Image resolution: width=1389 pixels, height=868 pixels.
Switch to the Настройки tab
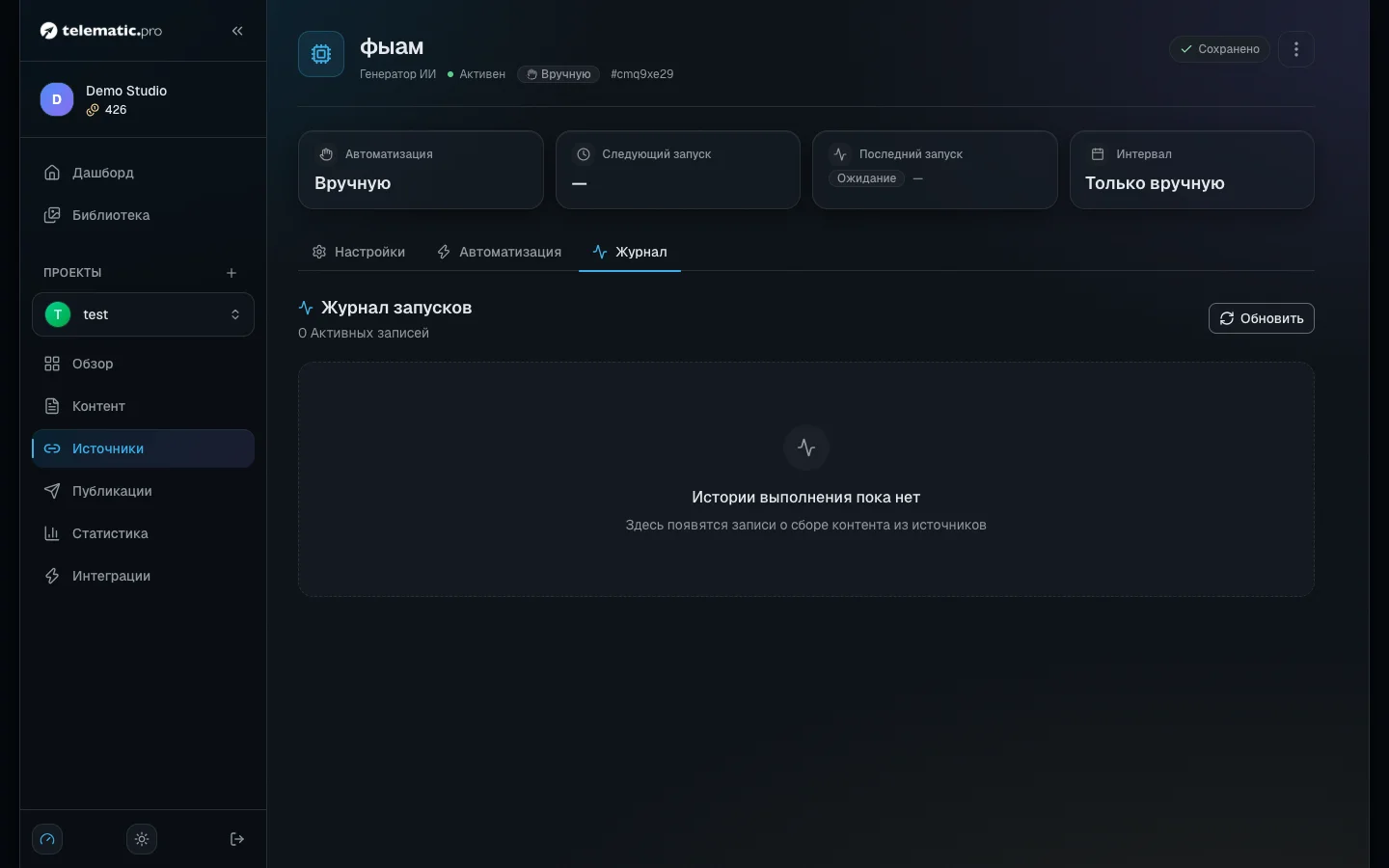pyautogui.click(x=359, y=252)
